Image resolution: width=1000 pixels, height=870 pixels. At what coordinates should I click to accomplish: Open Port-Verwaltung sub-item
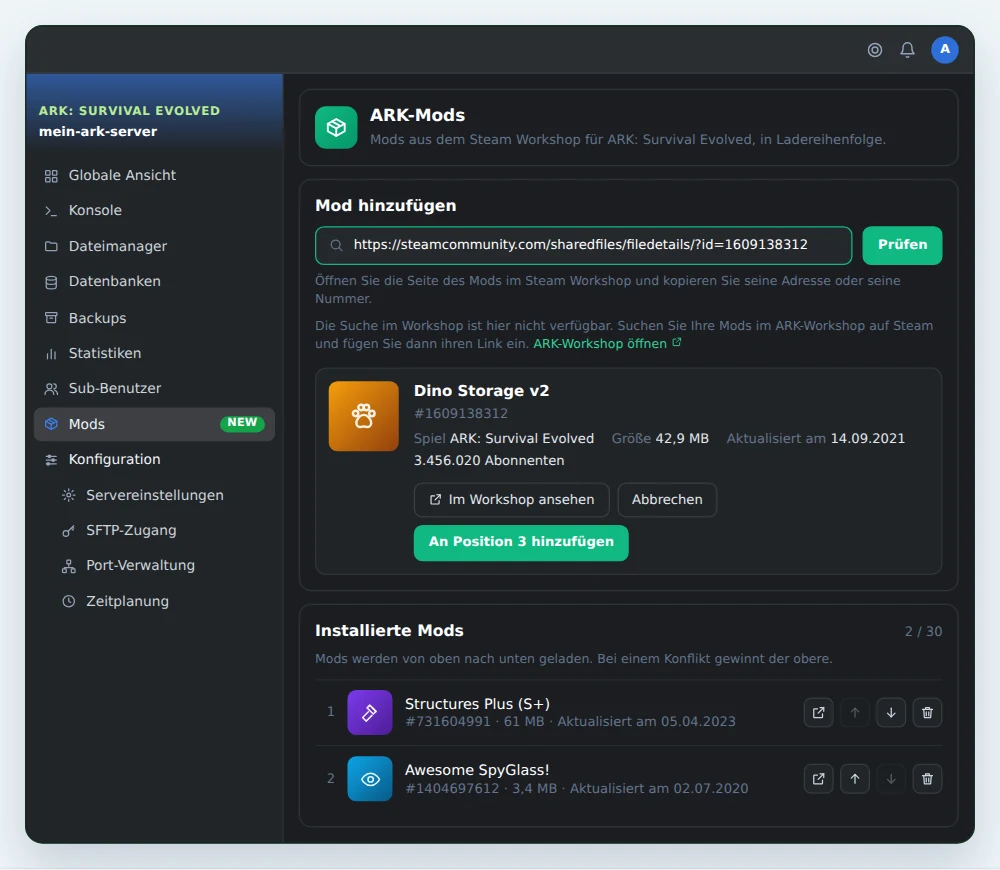tap(154, 566)
